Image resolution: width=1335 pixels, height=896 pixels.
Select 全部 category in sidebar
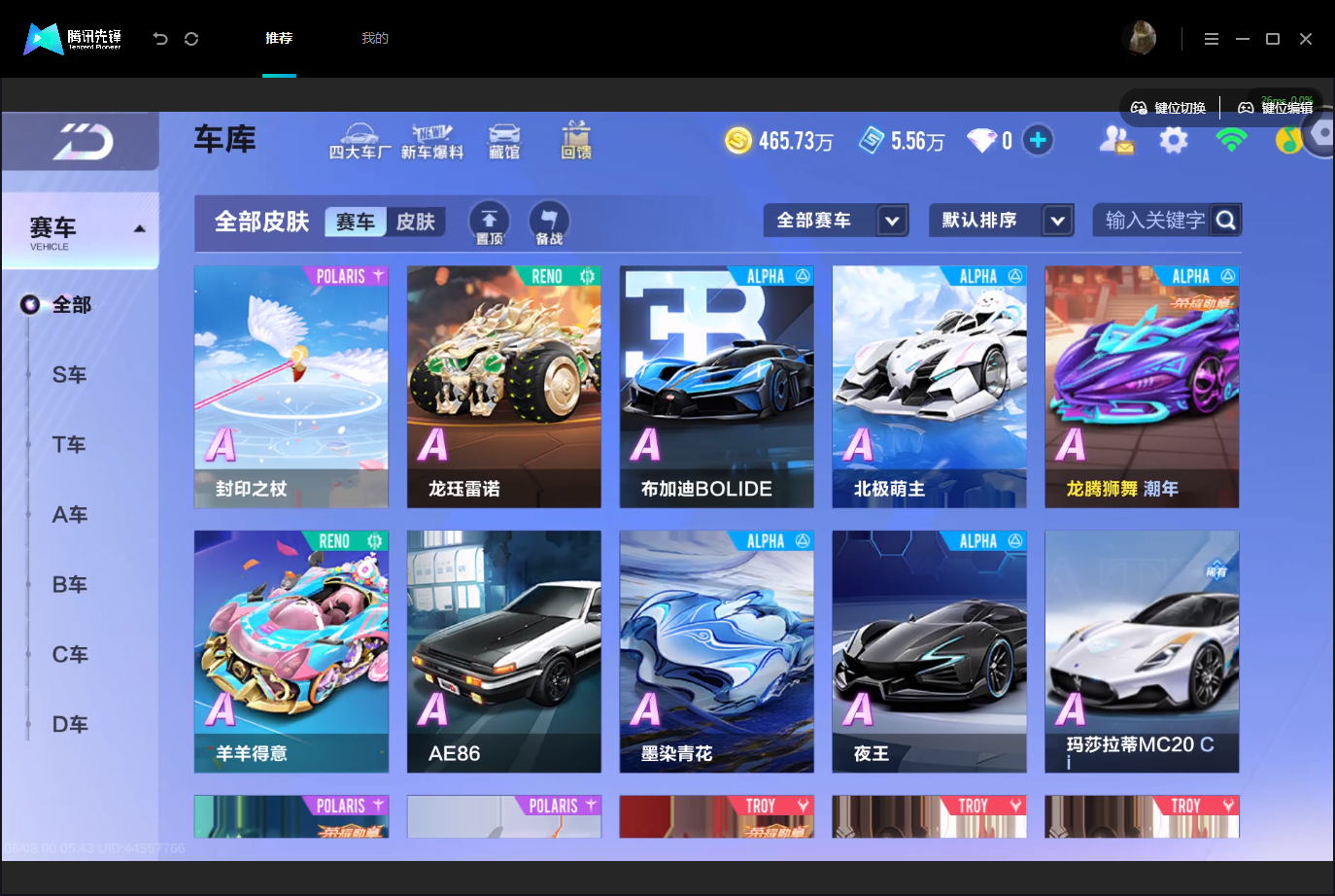pyautogui.click(x=71, y=305)
